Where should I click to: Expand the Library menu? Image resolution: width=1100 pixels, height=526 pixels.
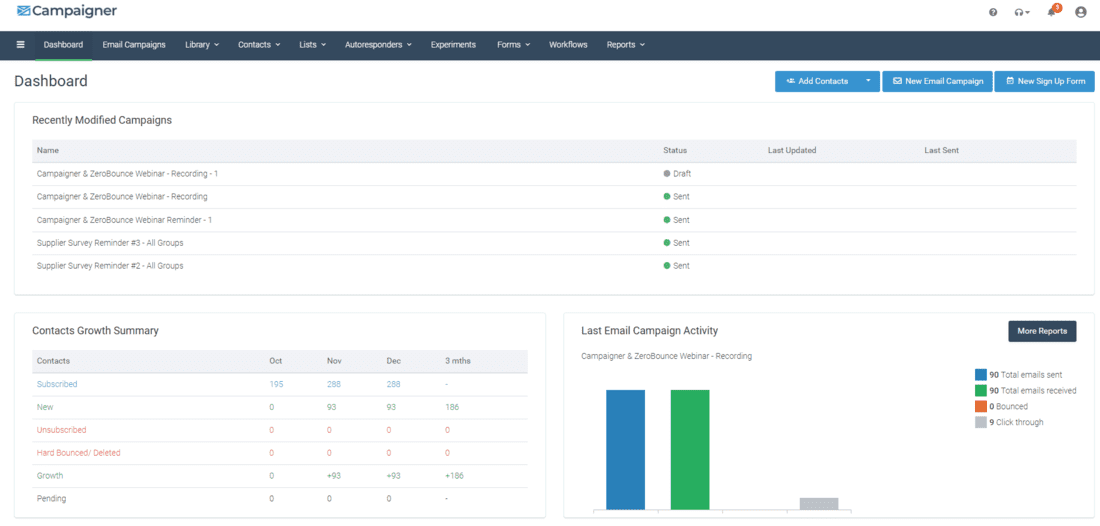point(201,45)
